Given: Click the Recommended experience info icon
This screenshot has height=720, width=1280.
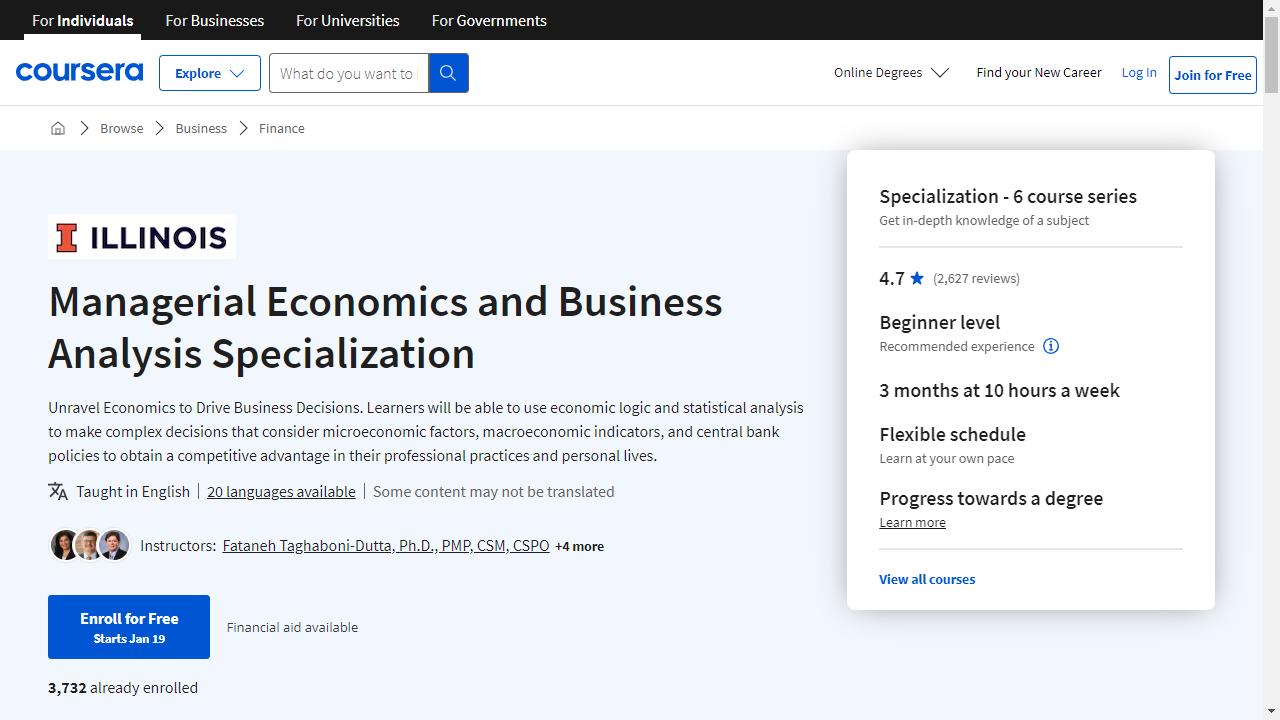Looking at the screenshot, I should point(1051,346).
